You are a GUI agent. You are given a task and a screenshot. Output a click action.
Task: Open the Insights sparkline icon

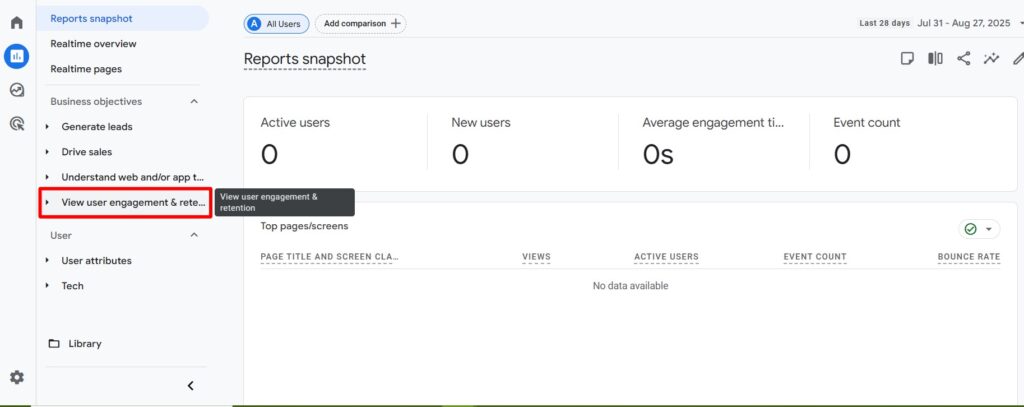[991, 58]
